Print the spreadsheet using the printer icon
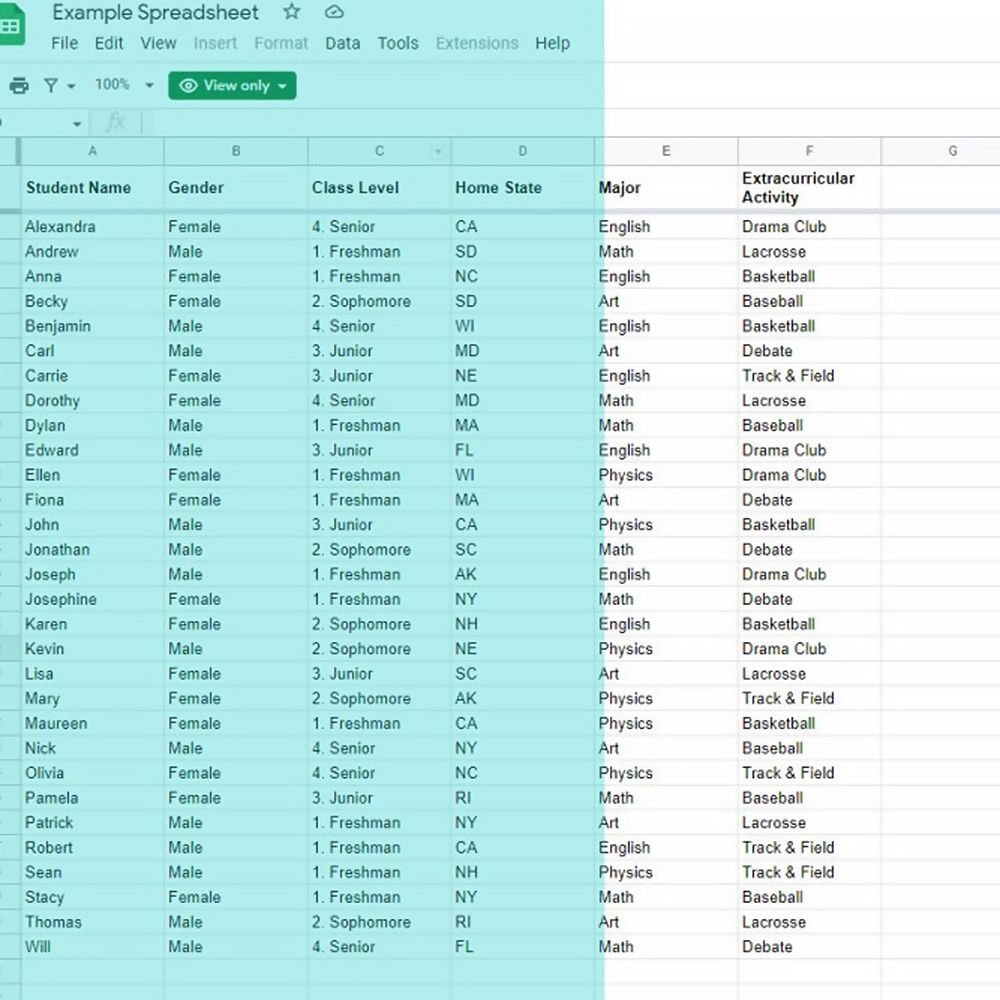 [18, 85]
